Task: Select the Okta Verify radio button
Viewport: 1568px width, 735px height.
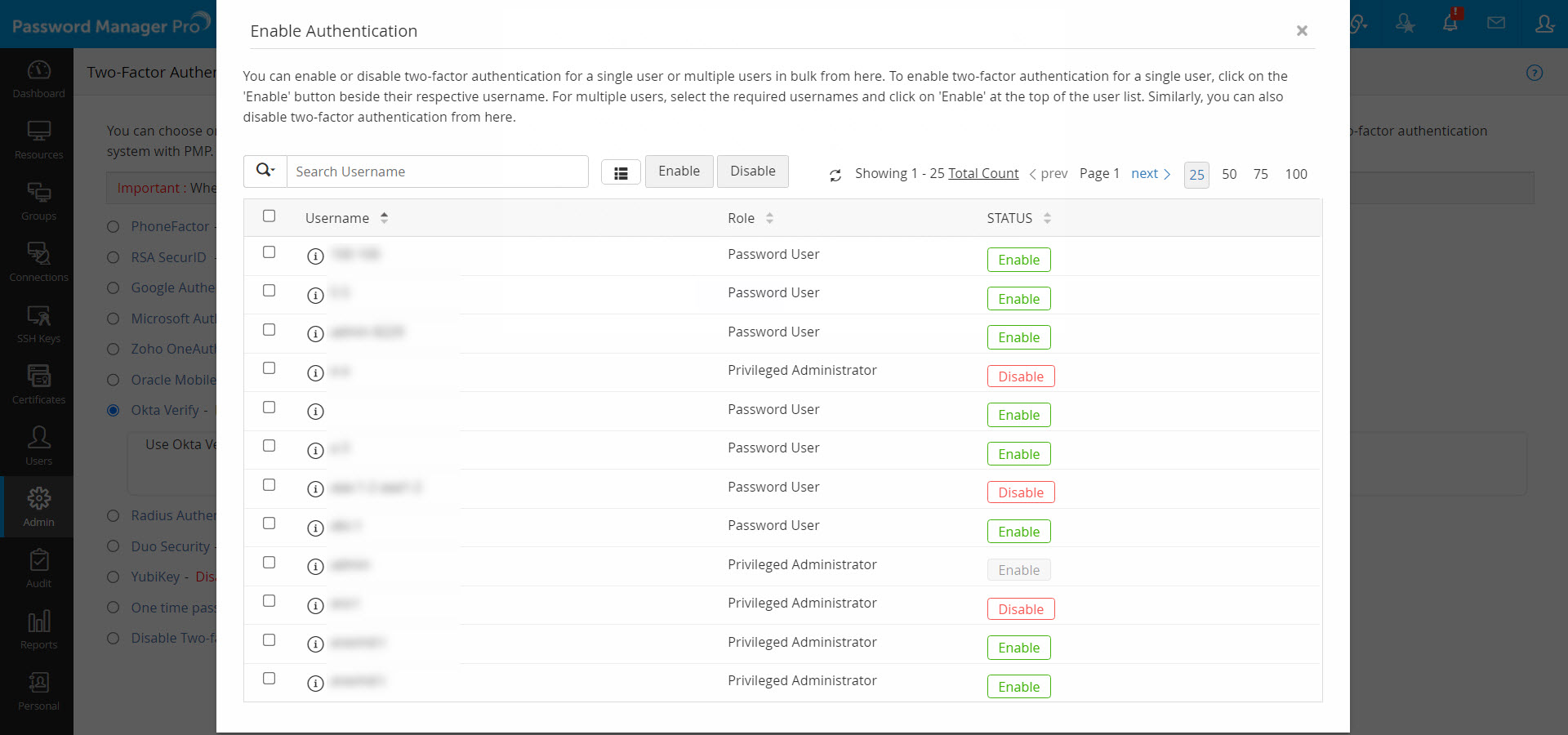Action: (114, 410)
